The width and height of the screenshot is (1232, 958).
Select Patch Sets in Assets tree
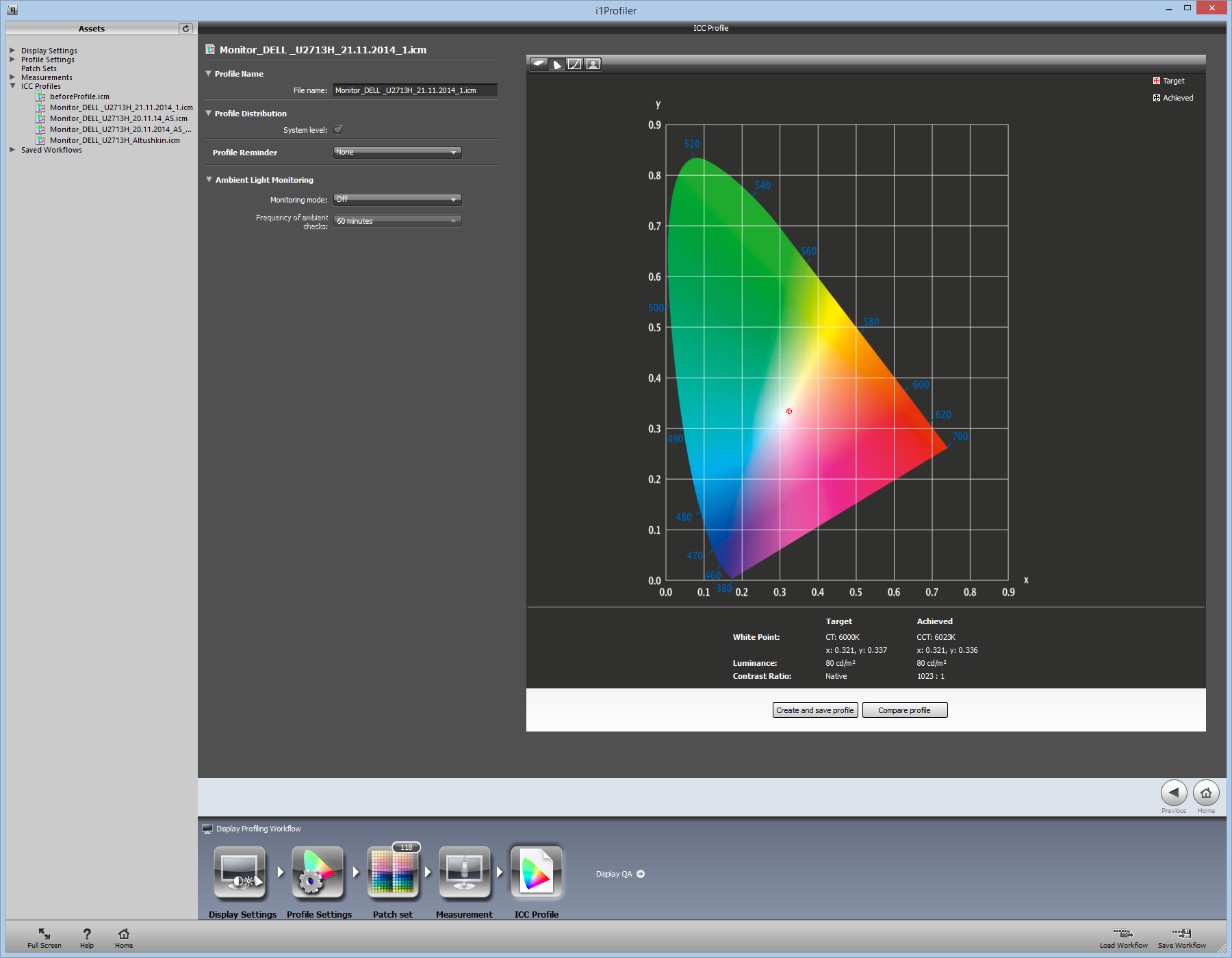[39, 68]
